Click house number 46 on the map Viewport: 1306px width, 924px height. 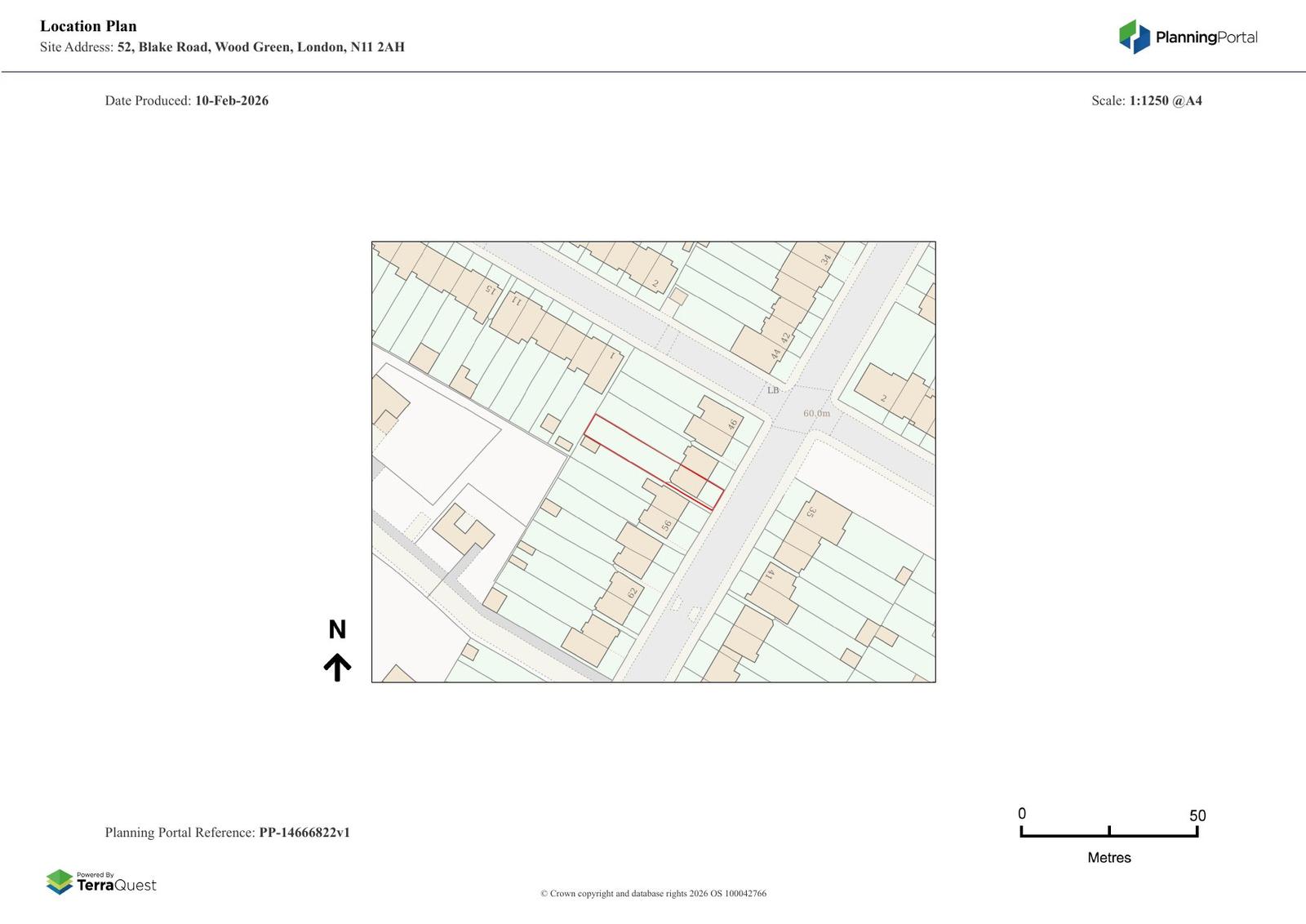(x=732, y=424)
